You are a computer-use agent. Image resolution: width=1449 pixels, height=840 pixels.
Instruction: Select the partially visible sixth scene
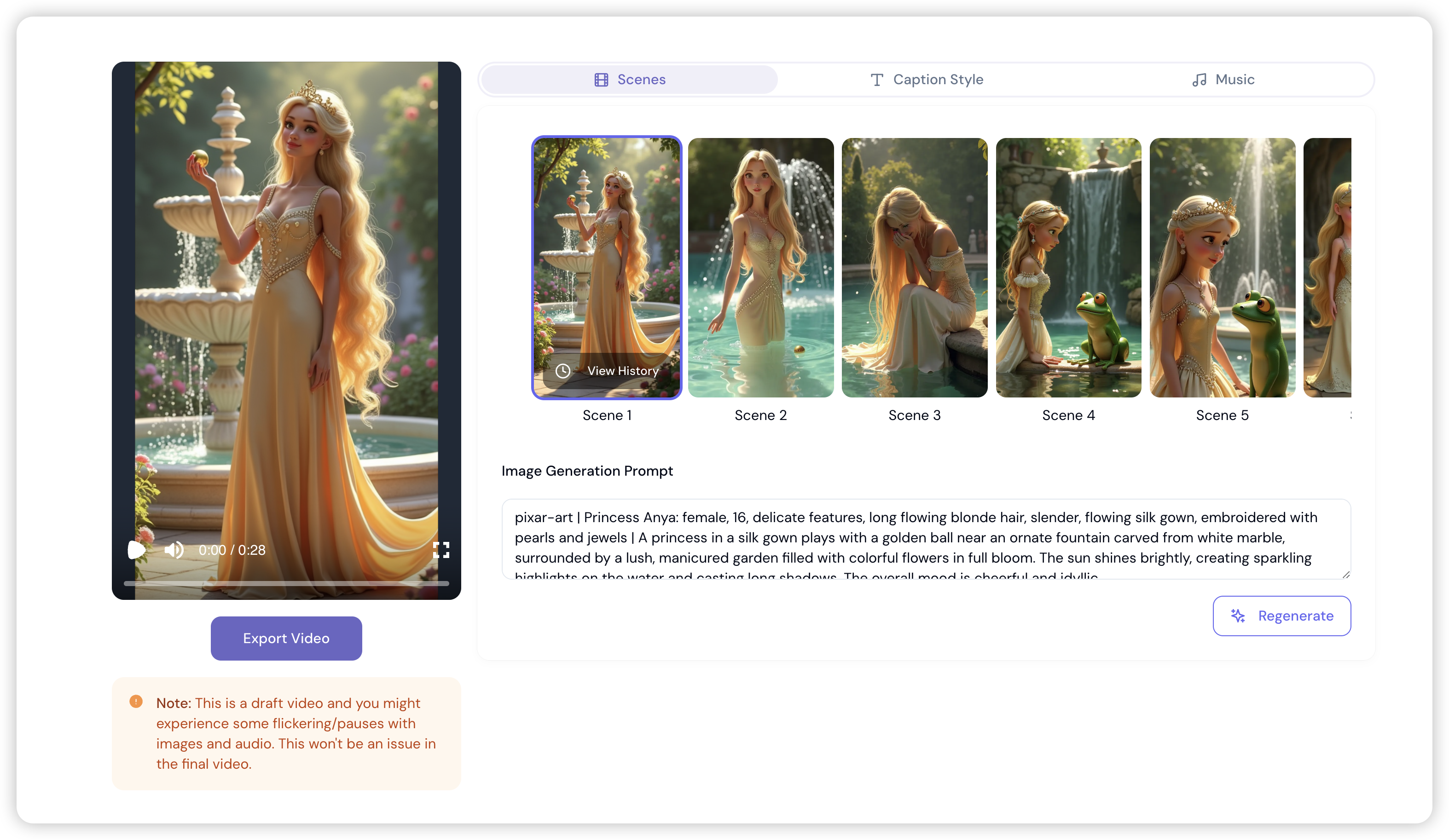click(1327, 268)
